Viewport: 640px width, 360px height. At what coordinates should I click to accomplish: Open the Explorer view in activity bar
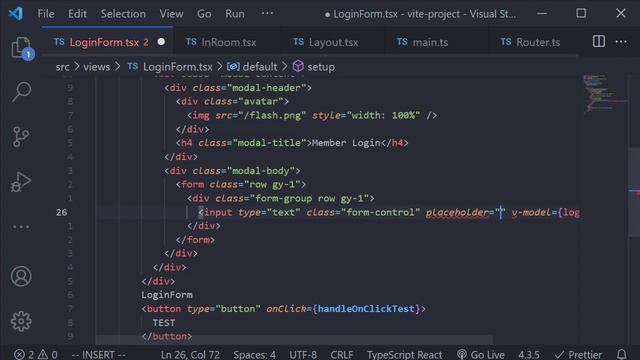tap(21, 48)
